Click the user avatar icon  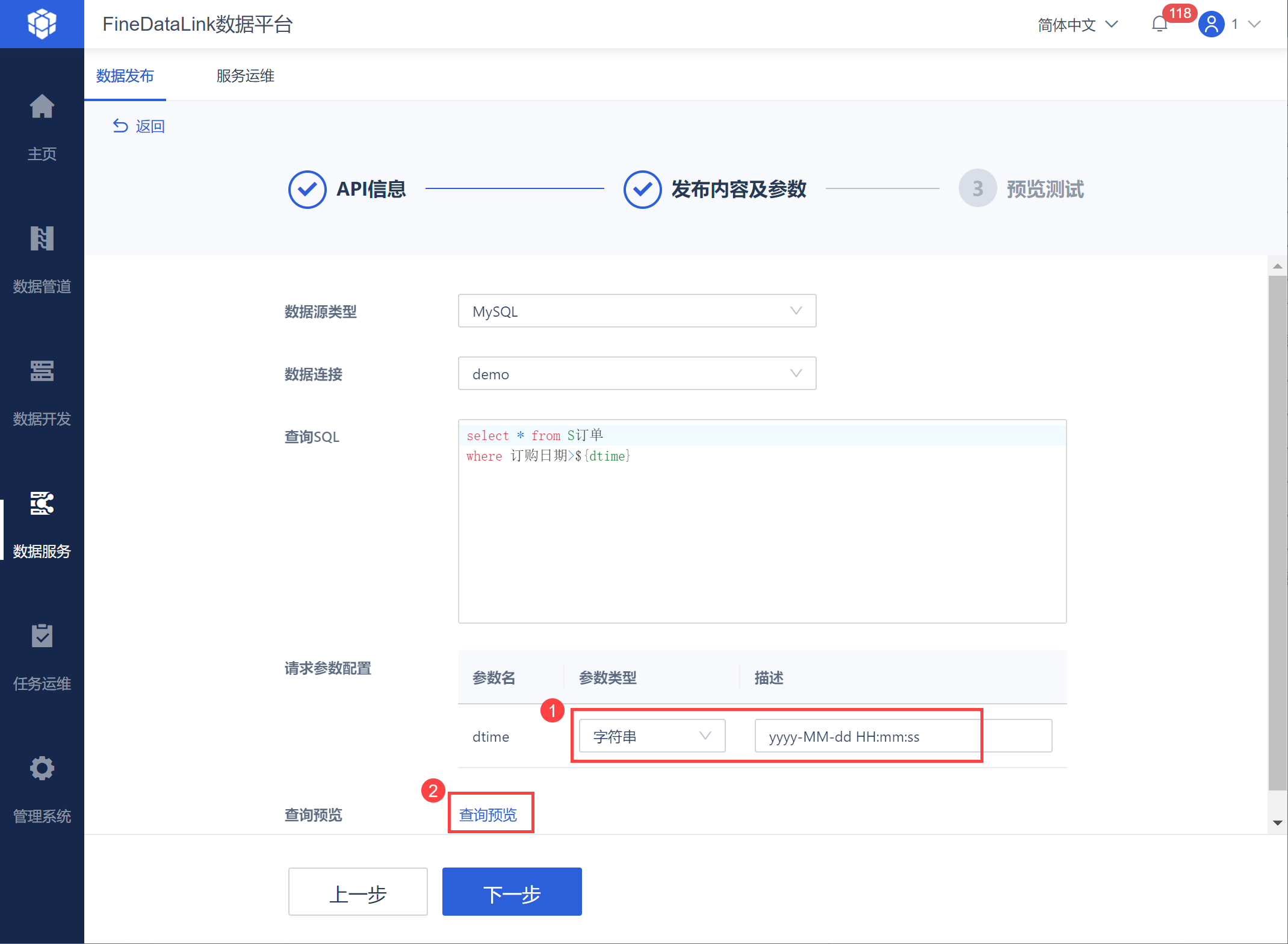click(1211, 24)
